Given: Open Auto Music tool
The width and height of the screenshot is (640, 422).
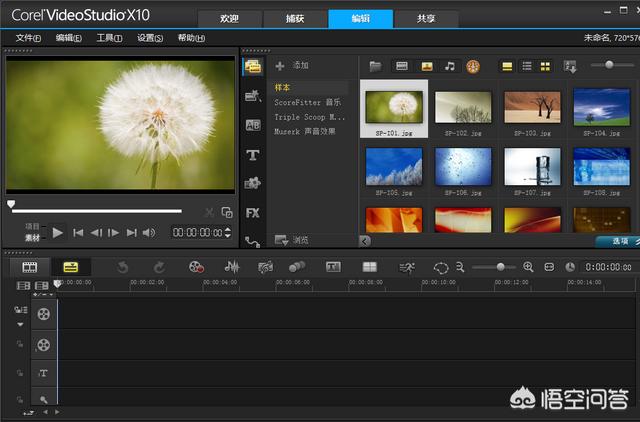Looking at the screenshot, I should point(265,267).
